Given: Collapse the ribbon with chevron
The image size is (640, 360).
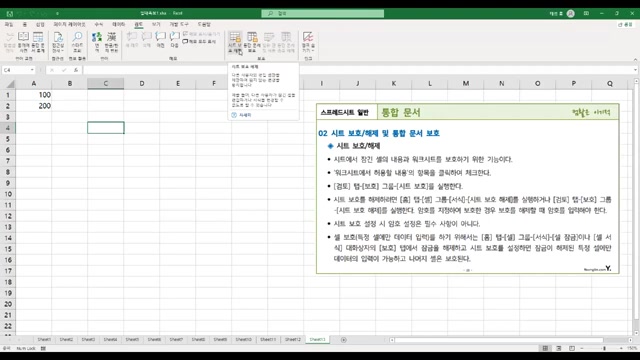Looking at the screenshot, I should pyautogui.click(x=635, y=60).
